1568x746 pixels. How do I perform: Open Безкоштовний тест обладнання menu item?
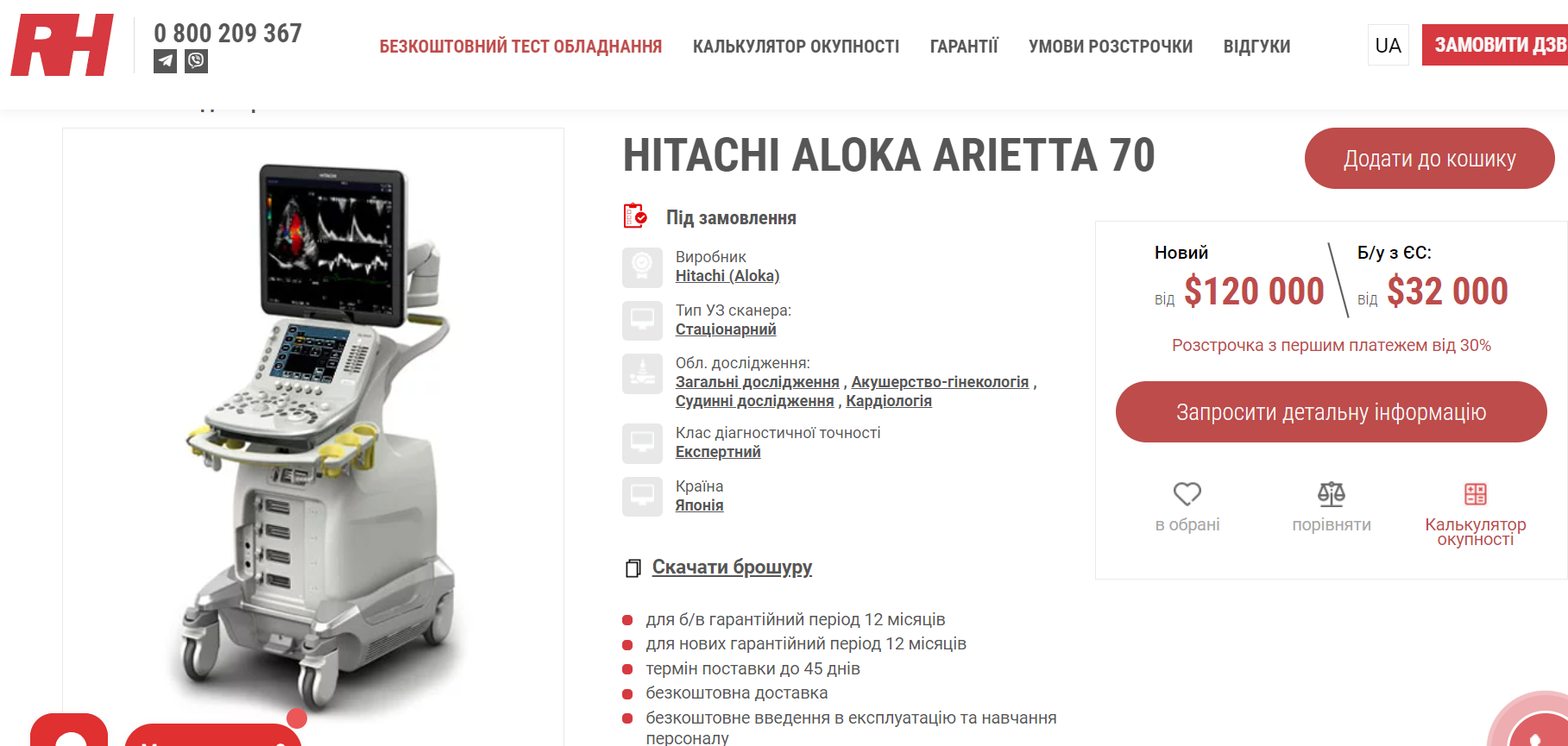[520, 47]
